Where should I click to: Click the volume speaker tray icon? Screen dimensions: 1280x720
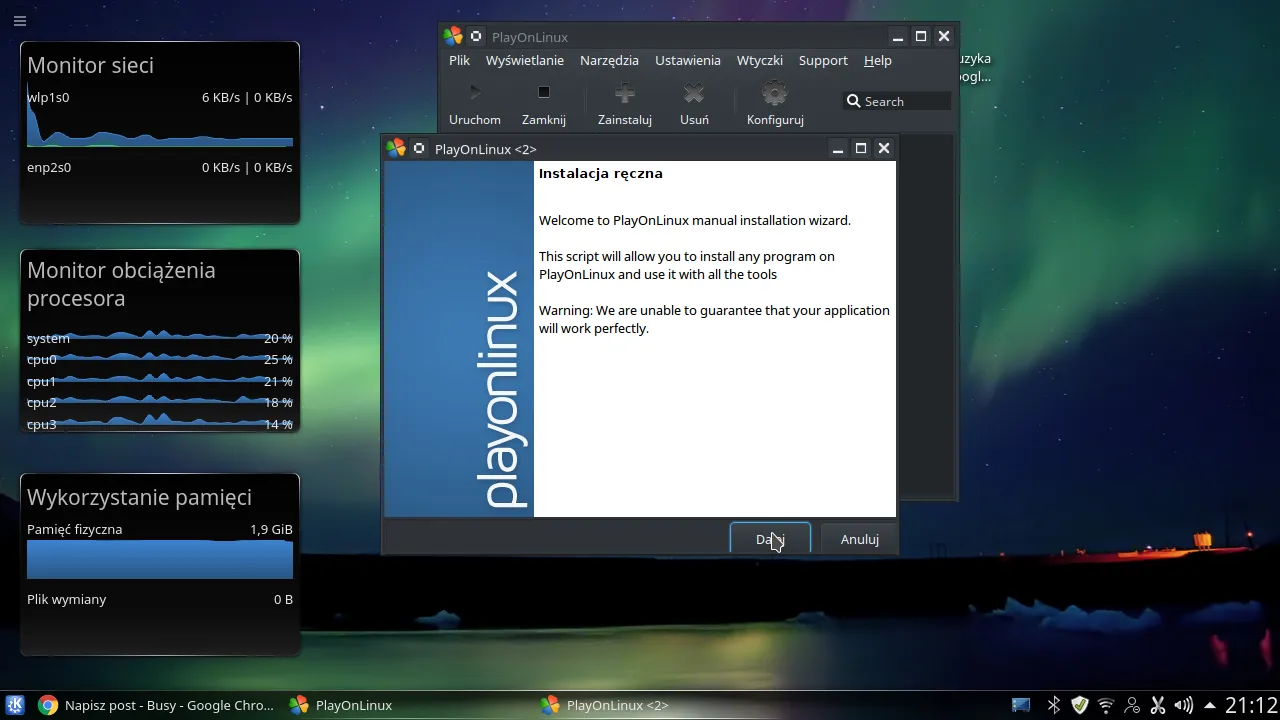click(x=1184, y=705)
